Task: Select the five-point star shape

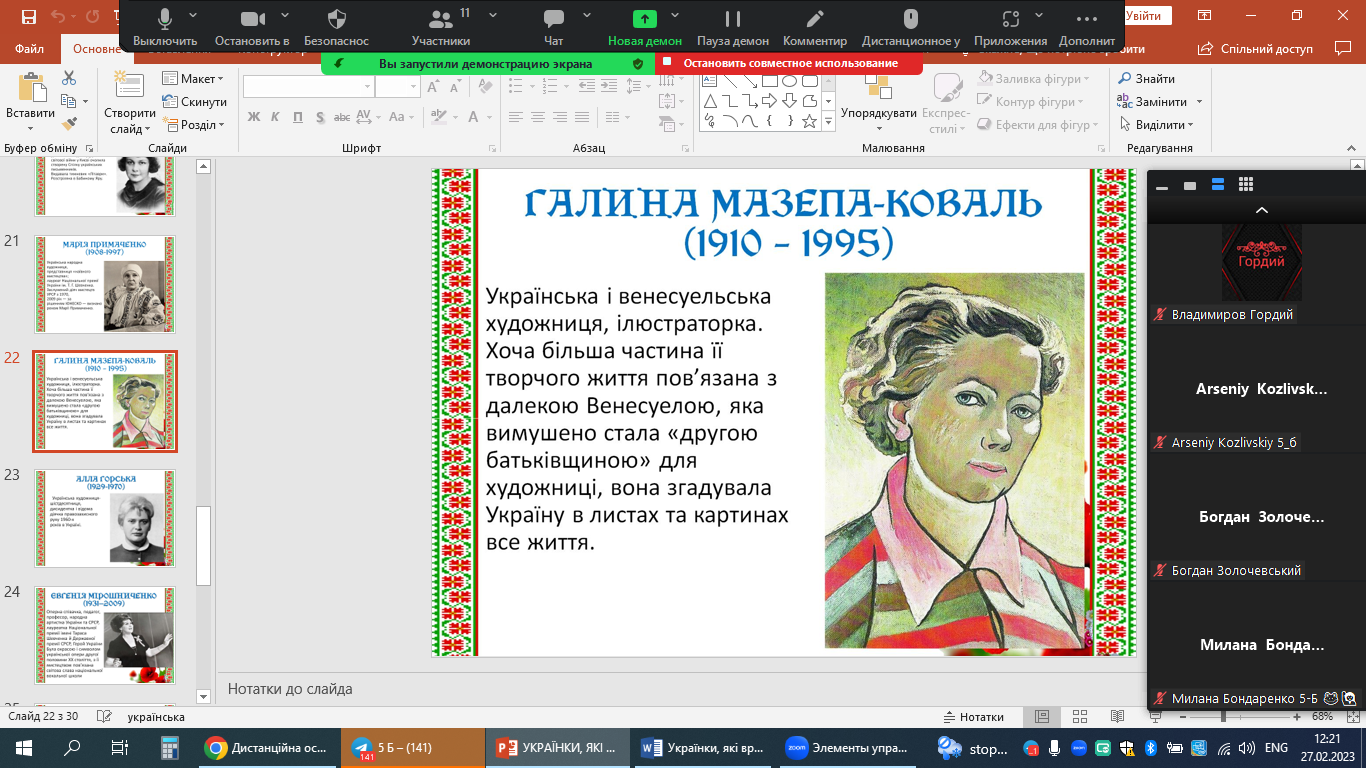Action: (809, 122)
